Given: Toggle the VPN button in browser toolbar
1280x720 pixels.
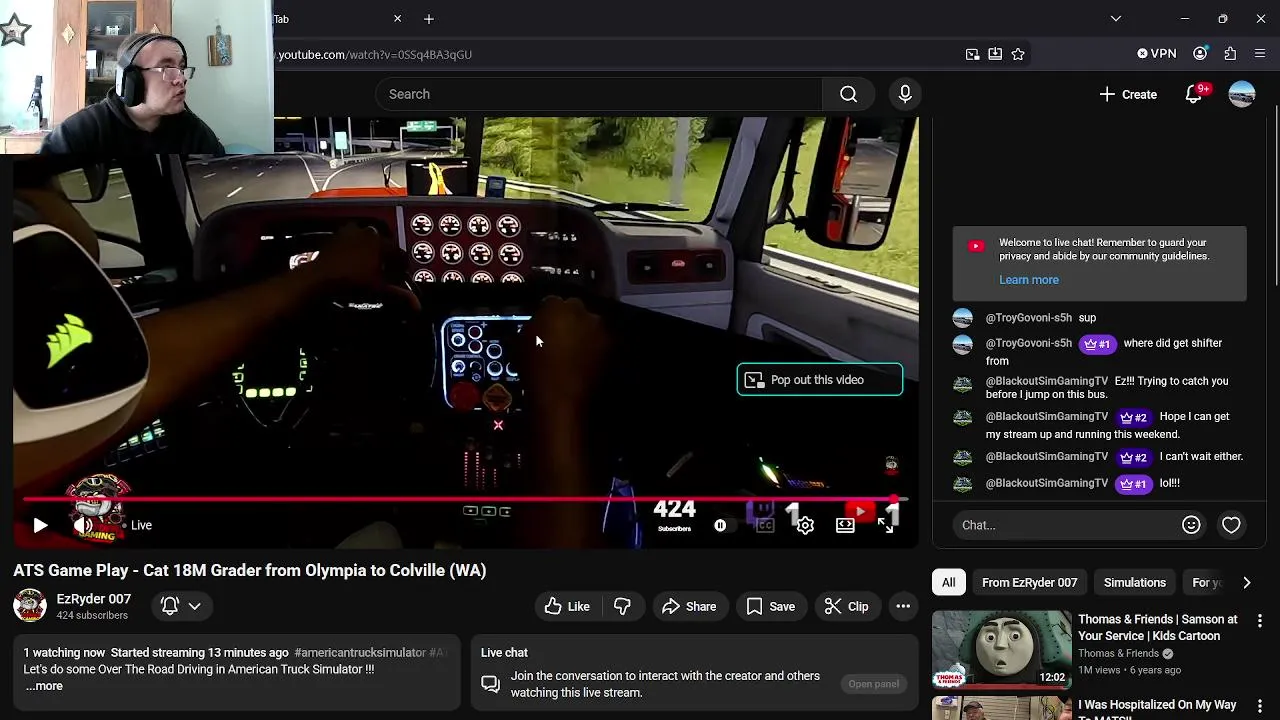Looking at the screenshot, I should (x=1157, y=54).
